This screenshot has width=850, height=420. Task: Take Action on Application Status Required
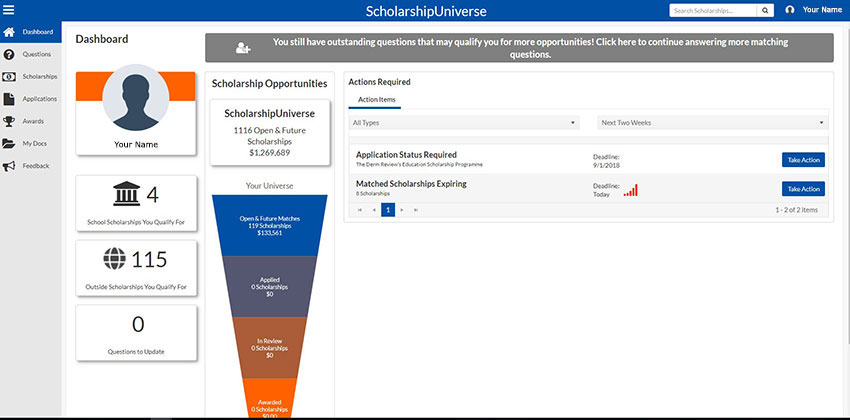pos(803,160)
